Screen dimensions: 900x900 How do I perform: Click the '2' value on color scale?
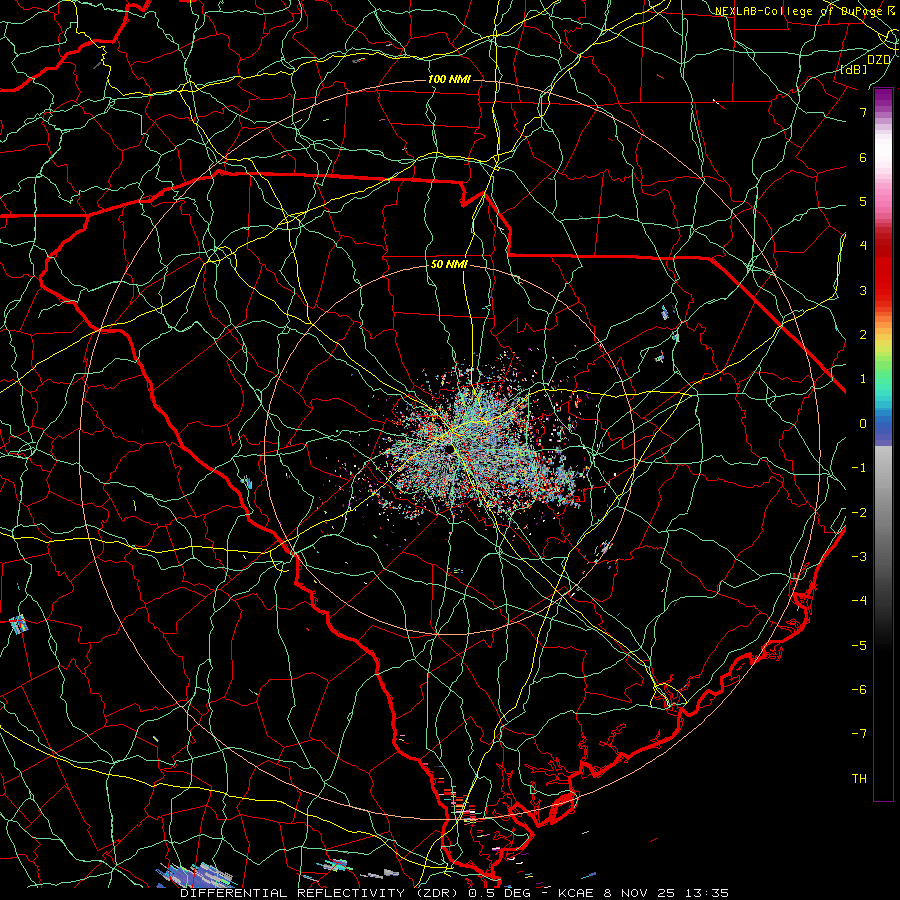pyautogui.click(x=863, y=335)
